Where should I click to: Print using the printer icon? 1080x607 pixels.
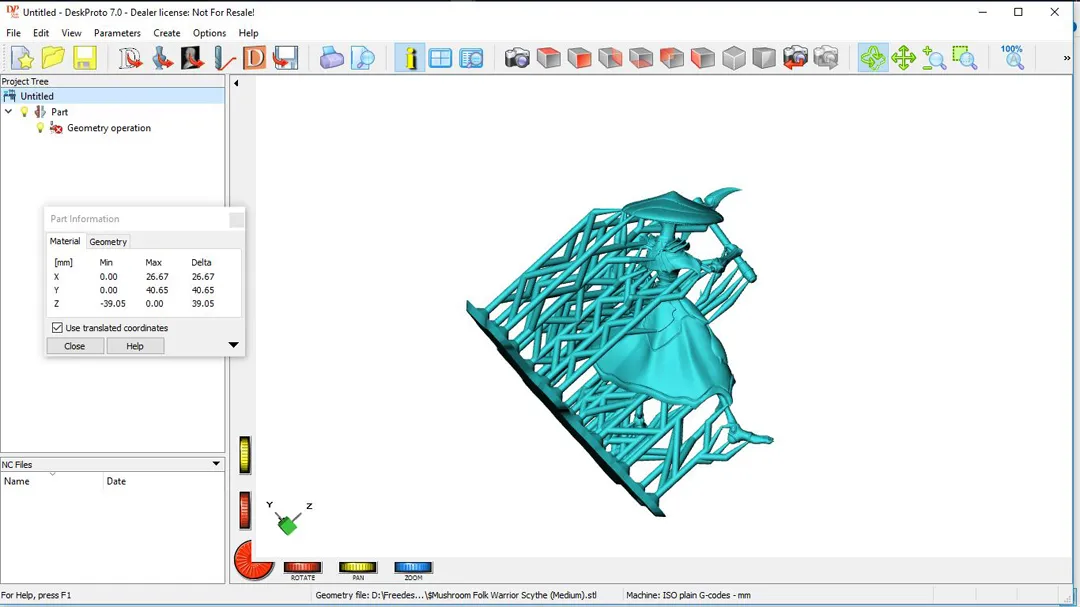(x=331, y=58)
